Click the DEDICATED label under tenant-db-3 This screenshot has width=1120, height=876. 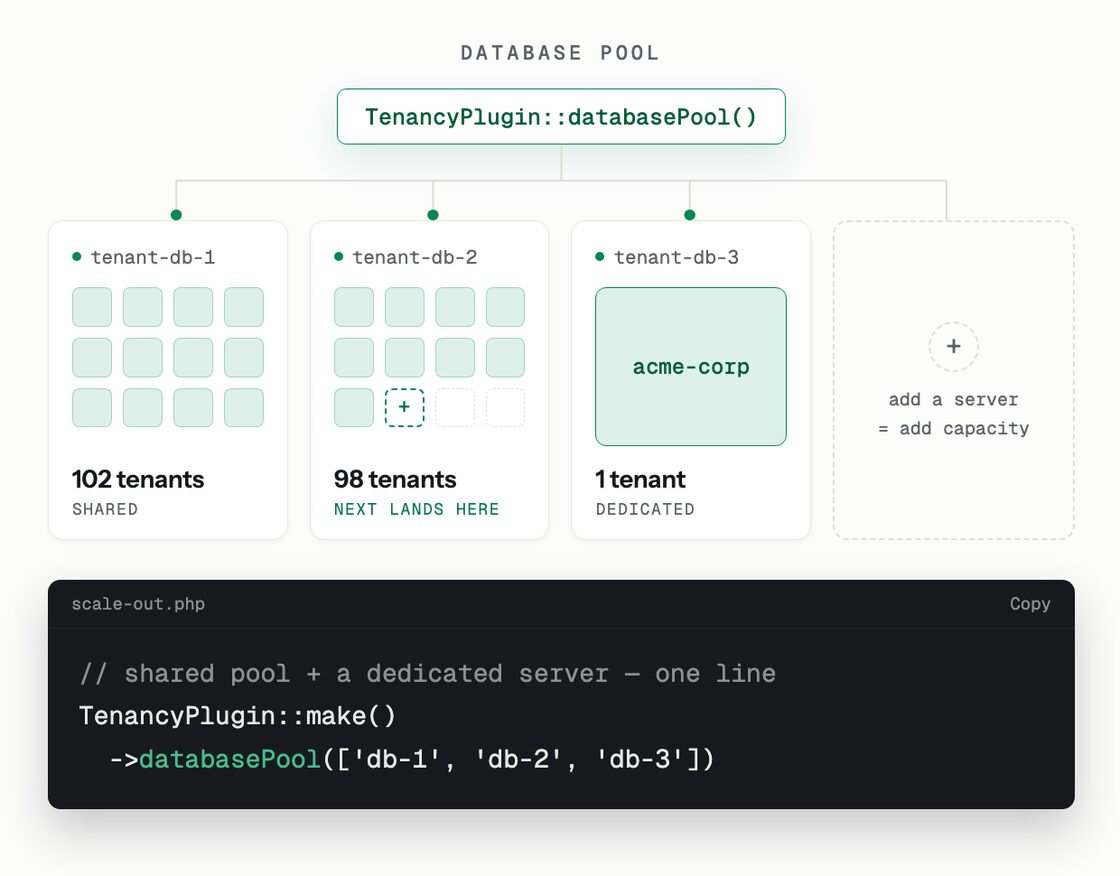[x=645, y=509]
